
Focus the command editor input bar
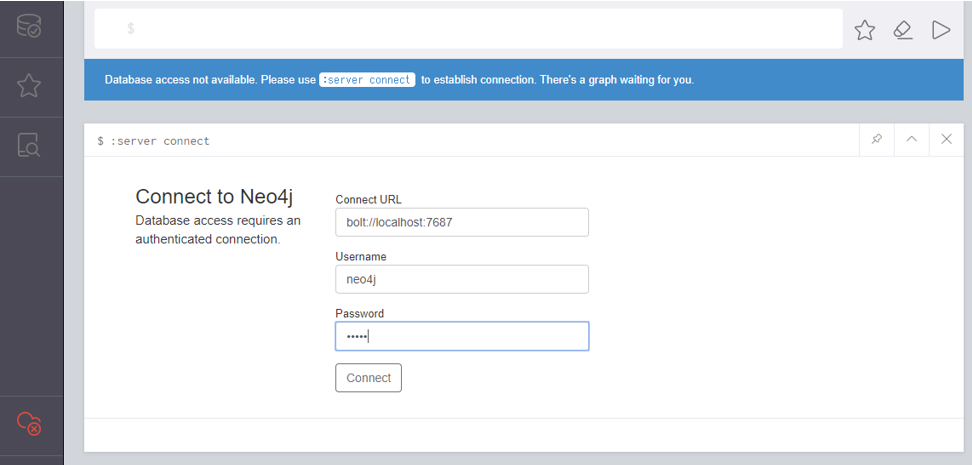(468, 29)
